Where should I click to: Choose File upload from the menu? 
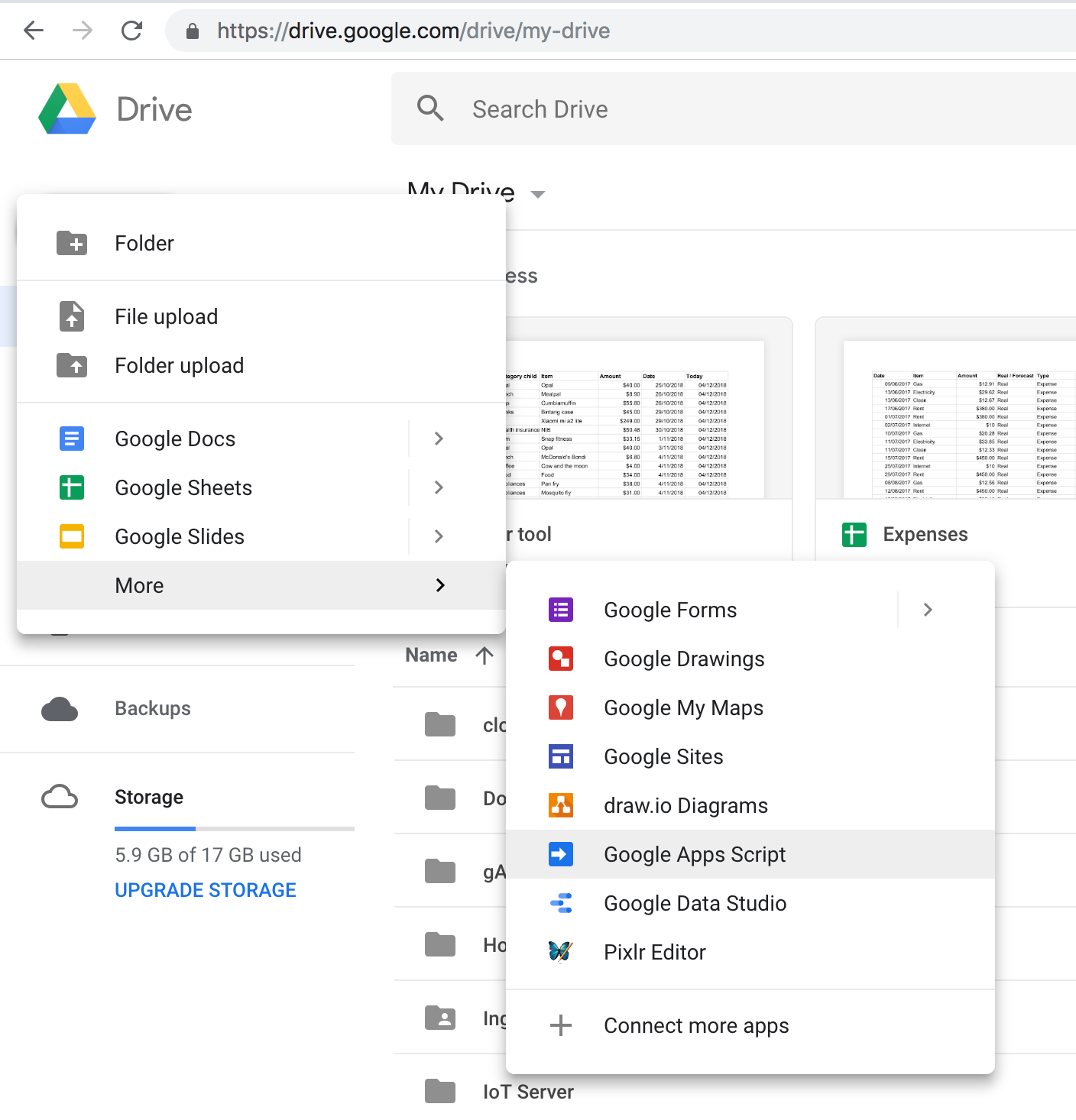click(261, 316)
